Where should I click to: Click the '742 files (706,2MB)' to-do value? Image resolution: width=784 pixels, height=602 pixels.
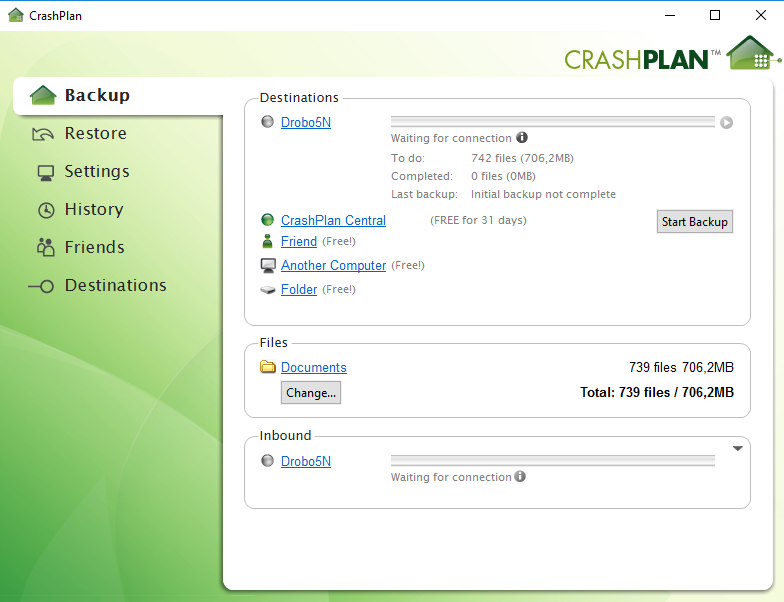point(522,158)
